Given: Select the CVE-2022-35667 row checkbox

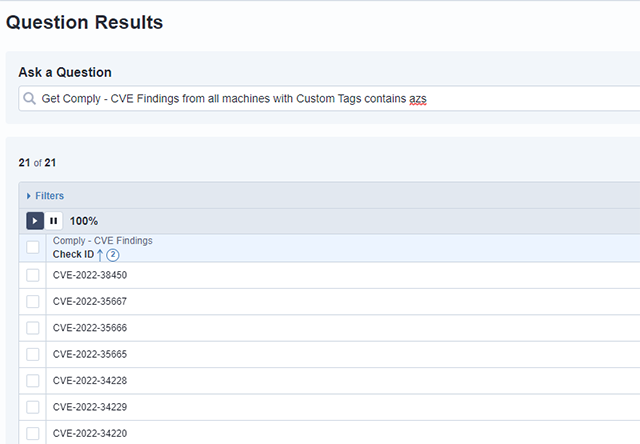Looking at the screenshot, I should point(33,301).
